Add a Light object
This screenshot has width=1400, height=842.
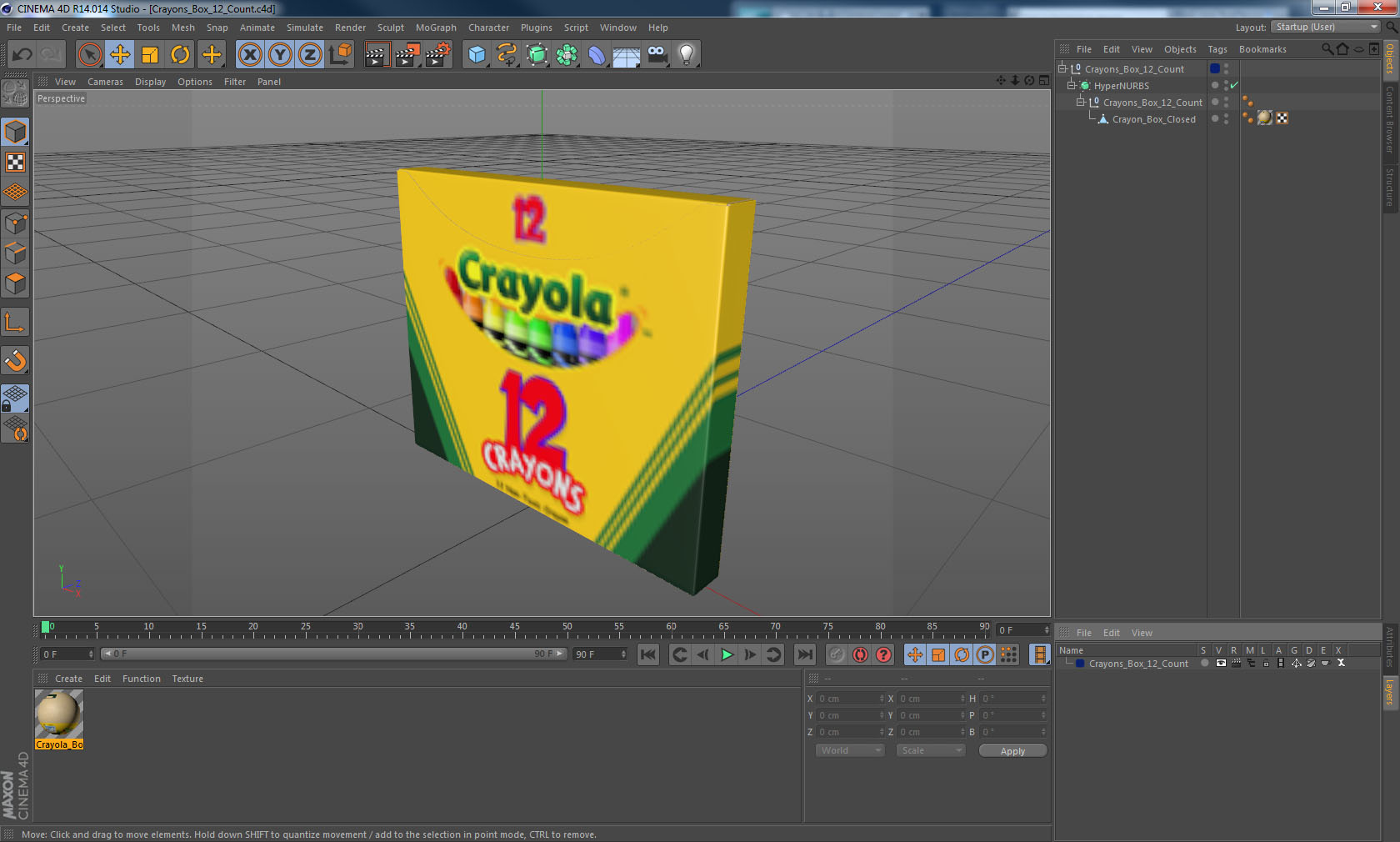687,55
